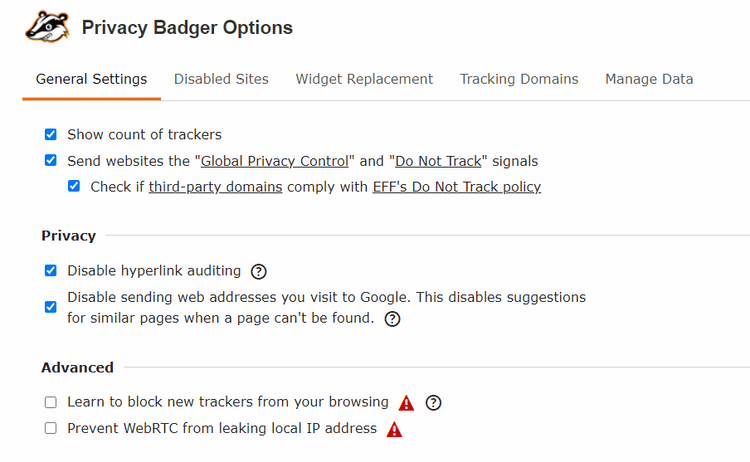Screen dimensions: 750x462
Task: Enable Prevent WebRTC leaking local IP
Action: (x=50, y=428)
